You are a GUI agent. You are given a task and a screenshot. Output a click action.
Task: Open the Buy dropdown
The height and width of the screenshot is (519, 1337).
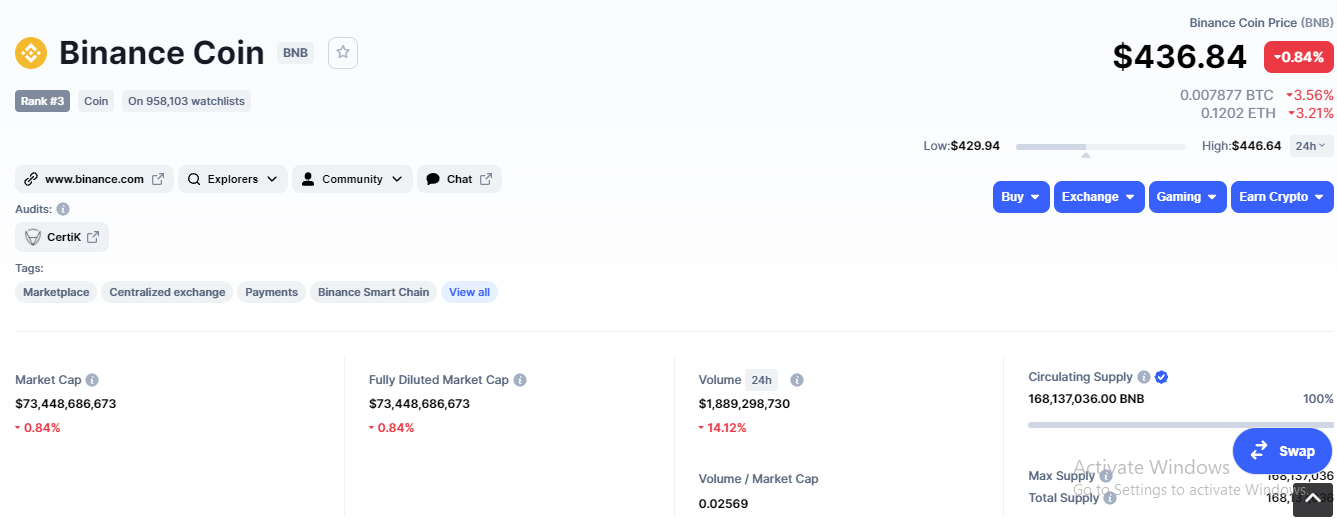1021,197
